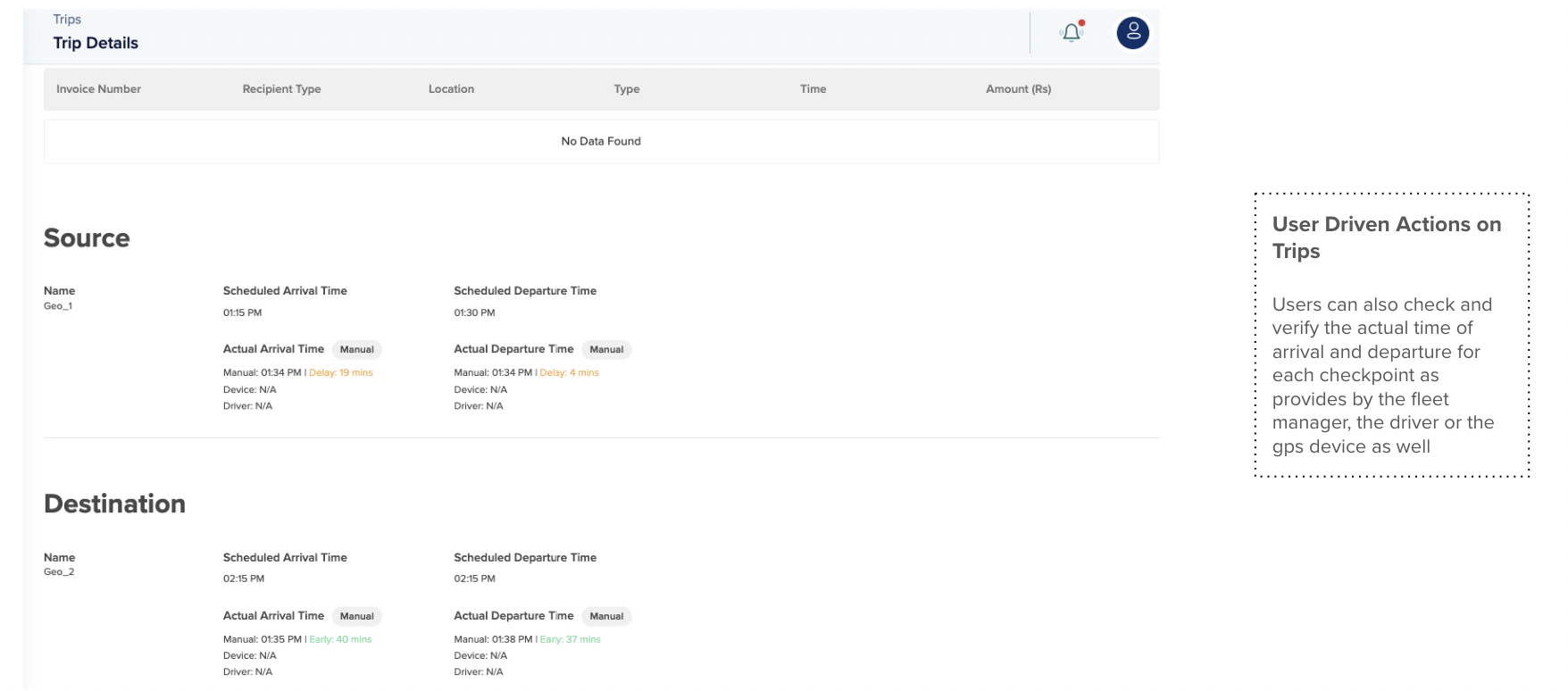Select the Geo_2 destination name

(59, 572)
